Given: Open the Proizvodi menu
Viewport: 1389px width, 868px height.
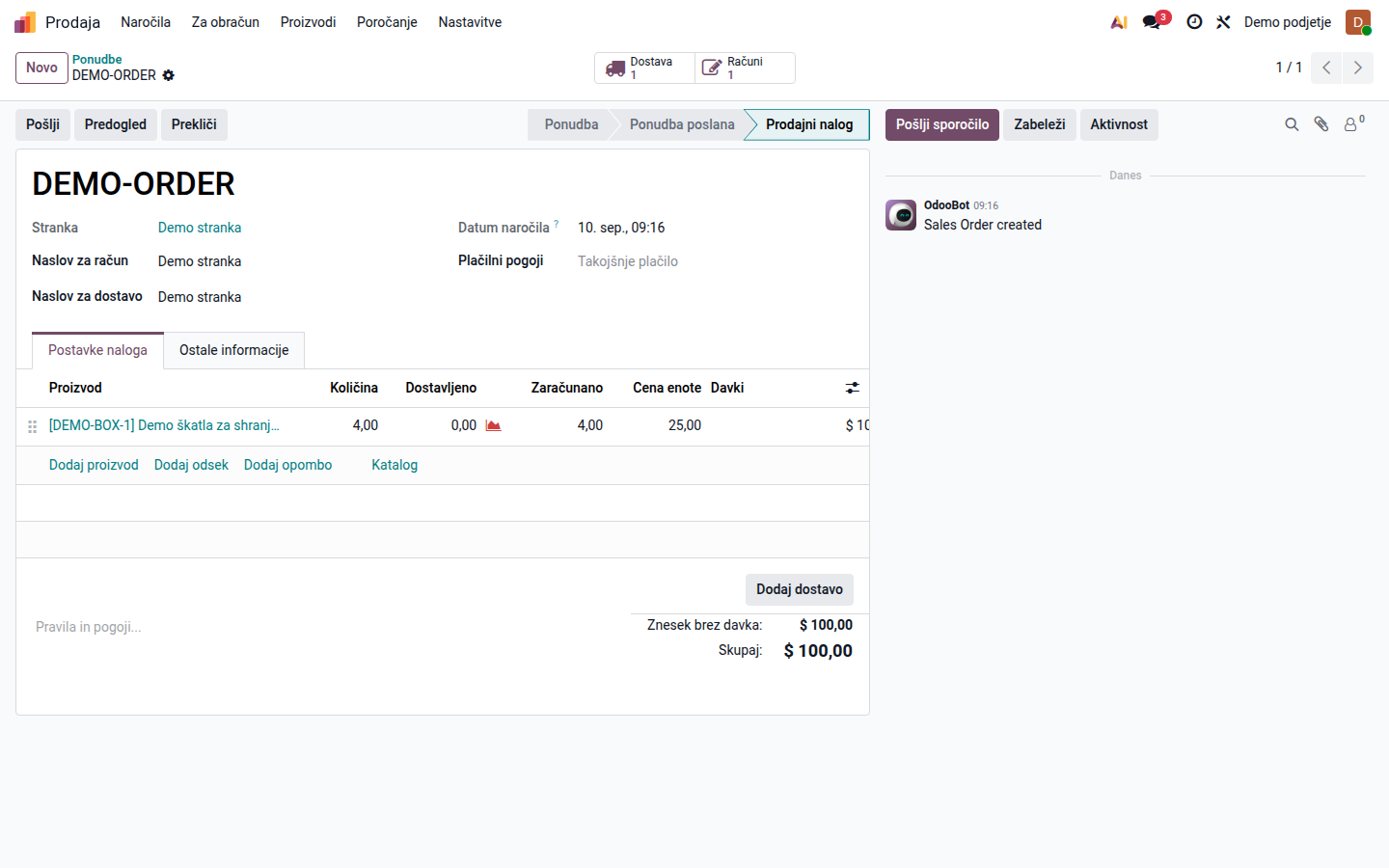Looking at the screenshot, I should coord(309,22).
